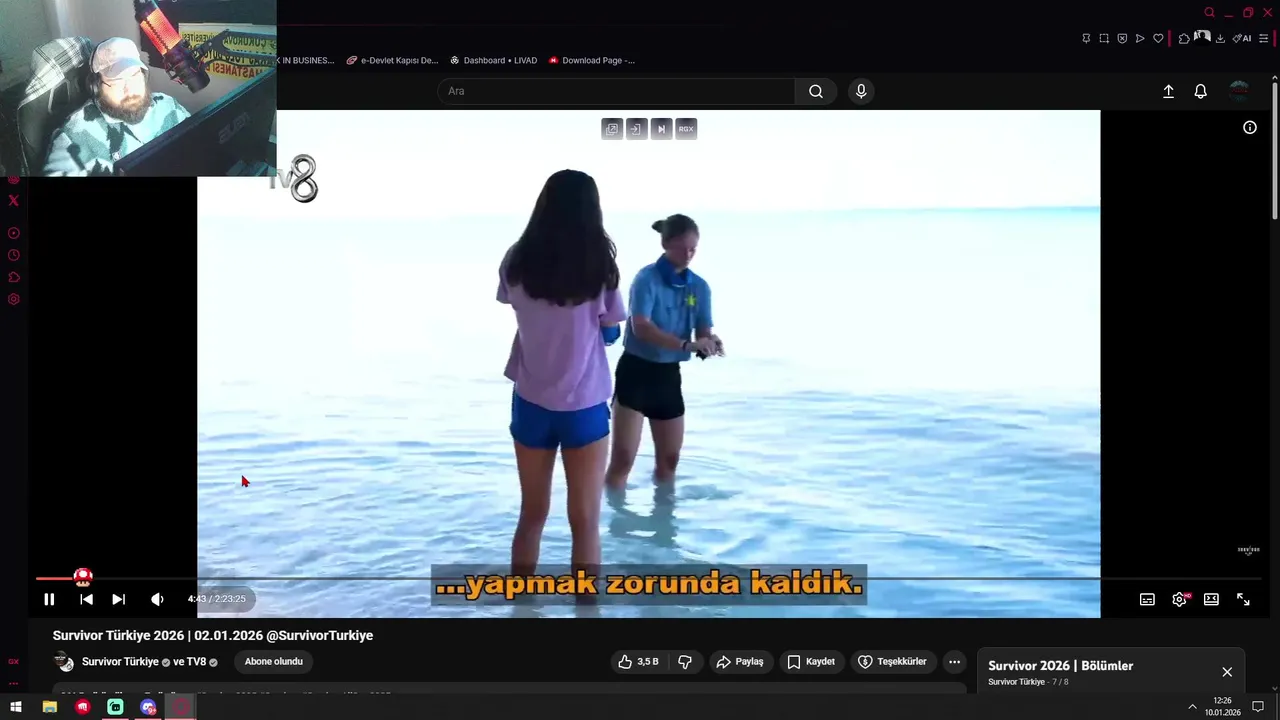Screen dimensions: 1280x720
Task: Save video with the Kaydet button
Action: 811,661
